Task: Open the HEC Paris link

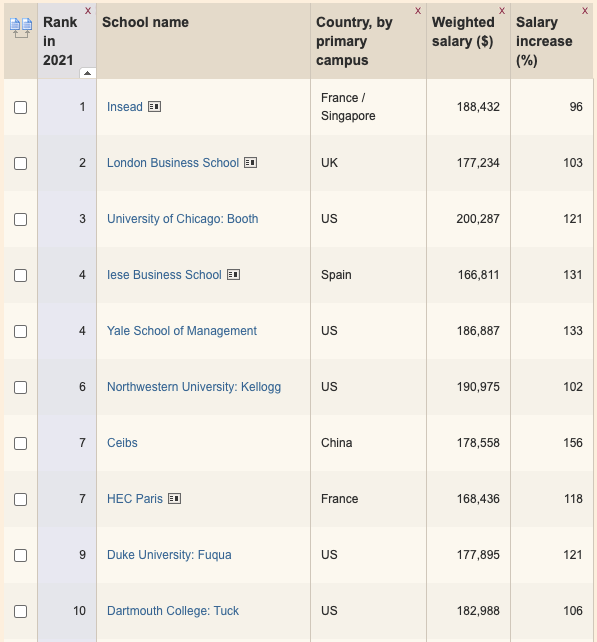Action: [x=135, y=499]
